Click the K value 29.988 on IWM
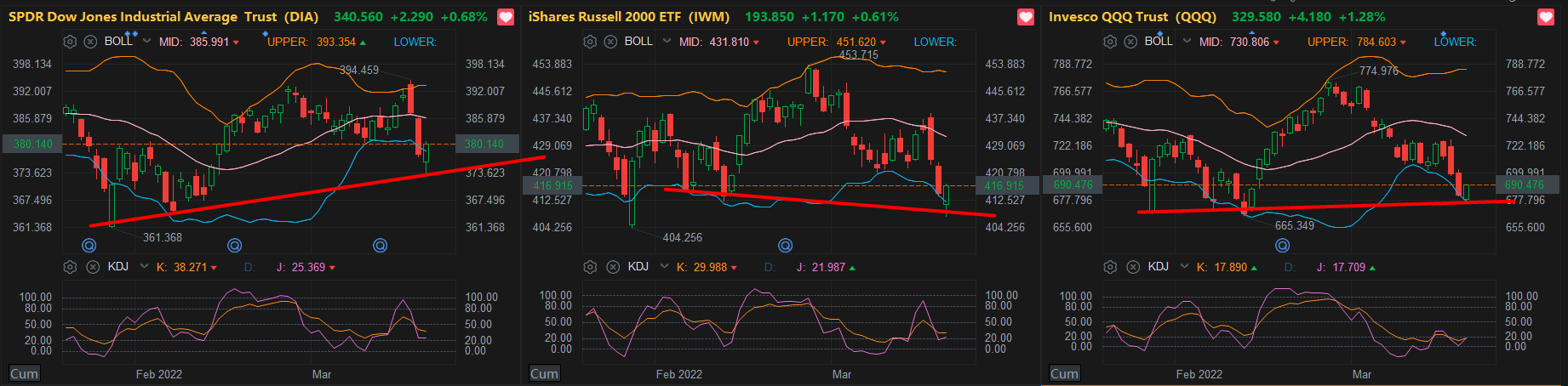Viewport: 1568px width, 386px height. (711, 267)
